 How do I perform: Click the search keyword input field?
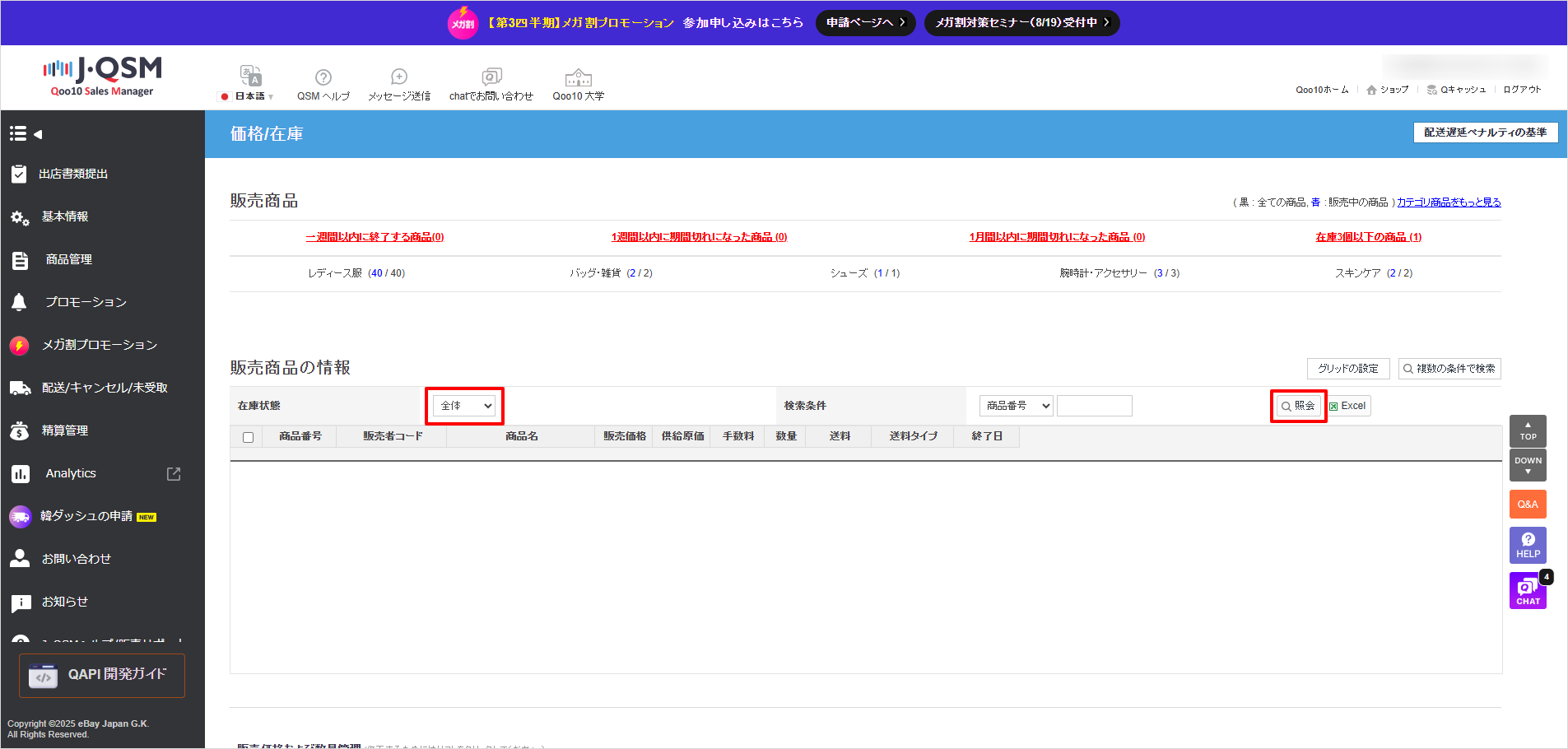click(1094, 406)
